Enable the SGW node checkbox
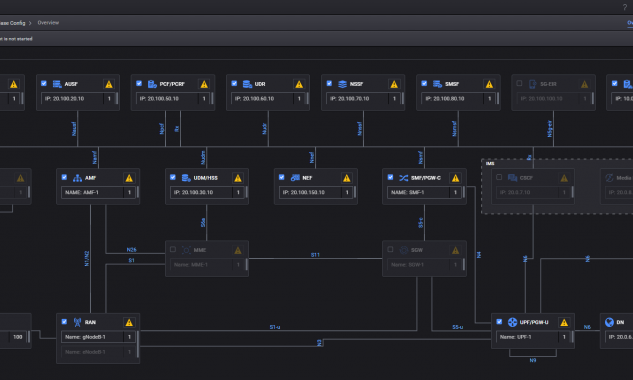 (390, 249)
